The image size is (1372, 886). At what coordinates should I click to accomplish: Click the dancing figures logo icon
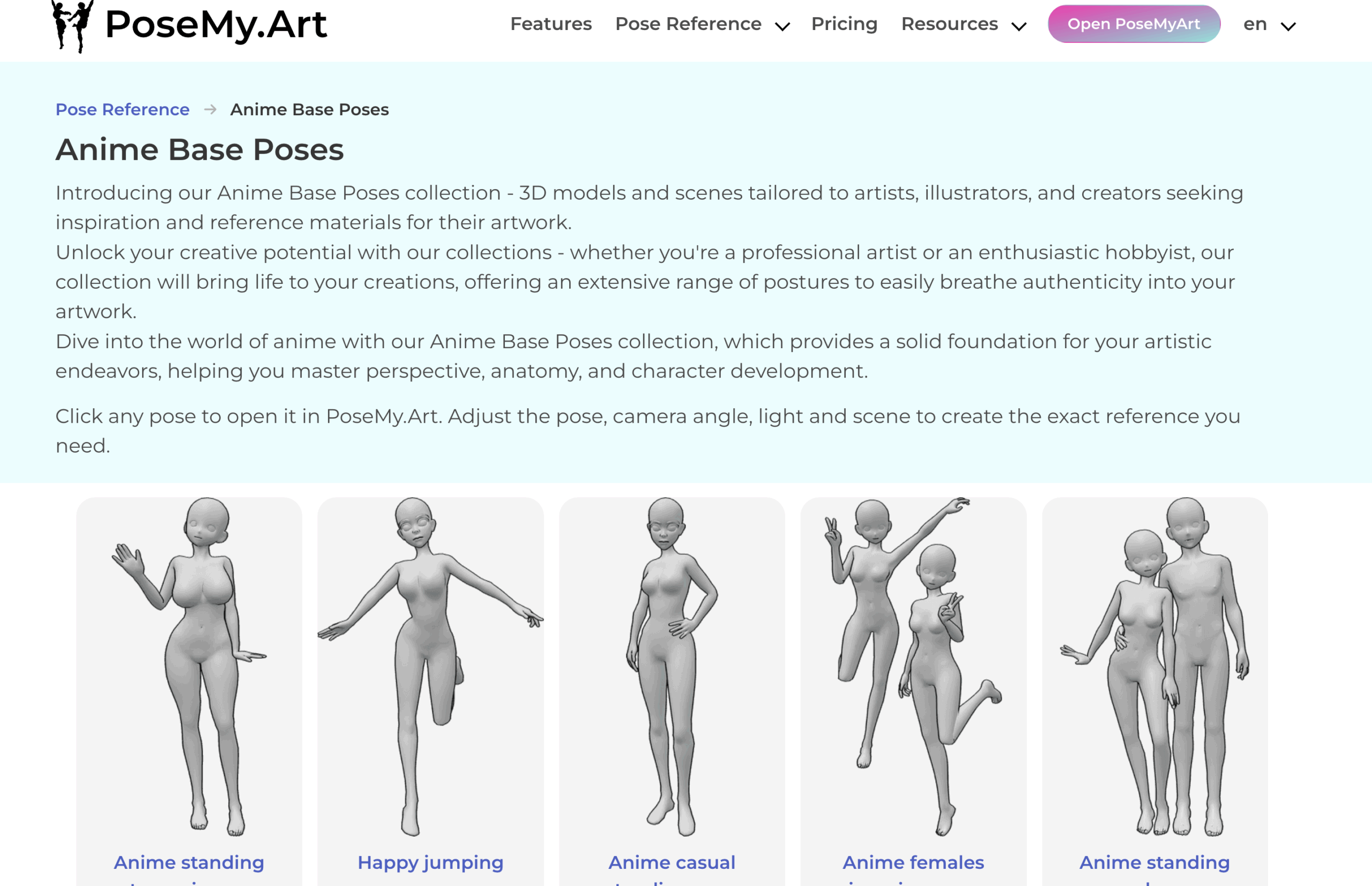click(73, 25)
